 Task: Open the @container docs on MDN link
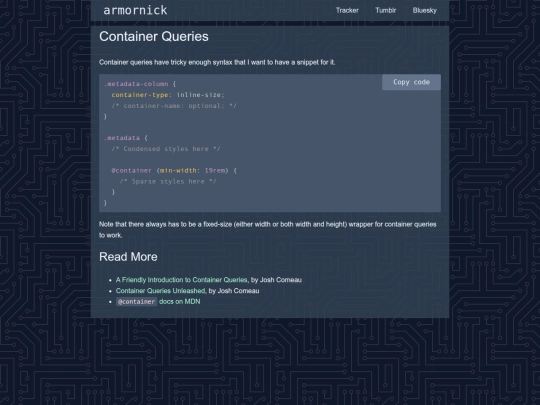[158, 302]
